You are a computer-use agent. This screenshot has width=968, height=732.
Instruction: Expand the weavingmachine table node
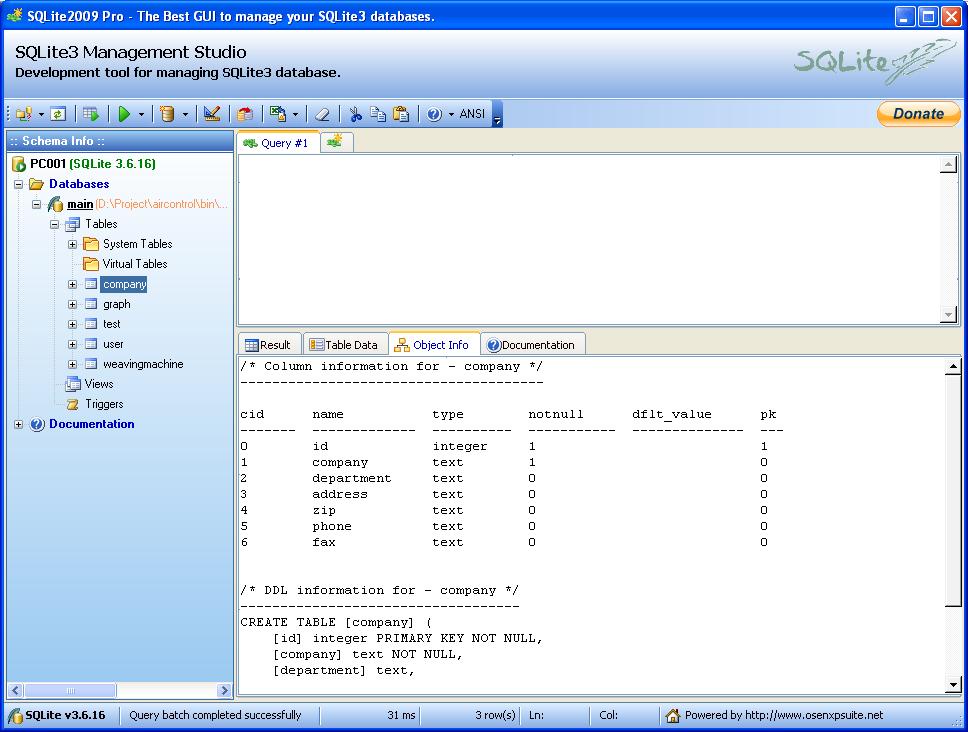(x=72, y=364)
